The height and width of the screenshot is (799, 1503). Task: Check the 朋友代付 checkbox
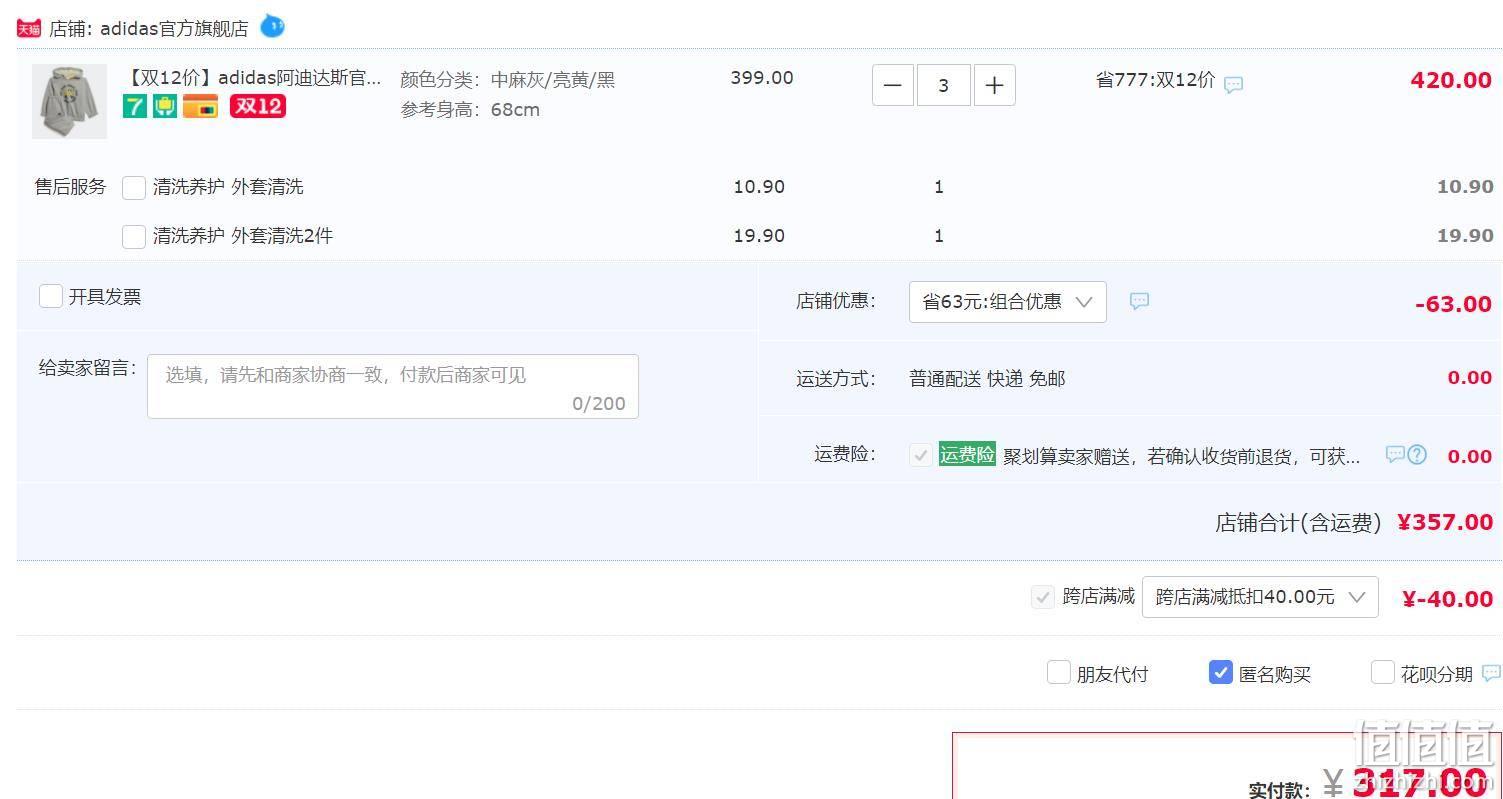pos(1059,672)
